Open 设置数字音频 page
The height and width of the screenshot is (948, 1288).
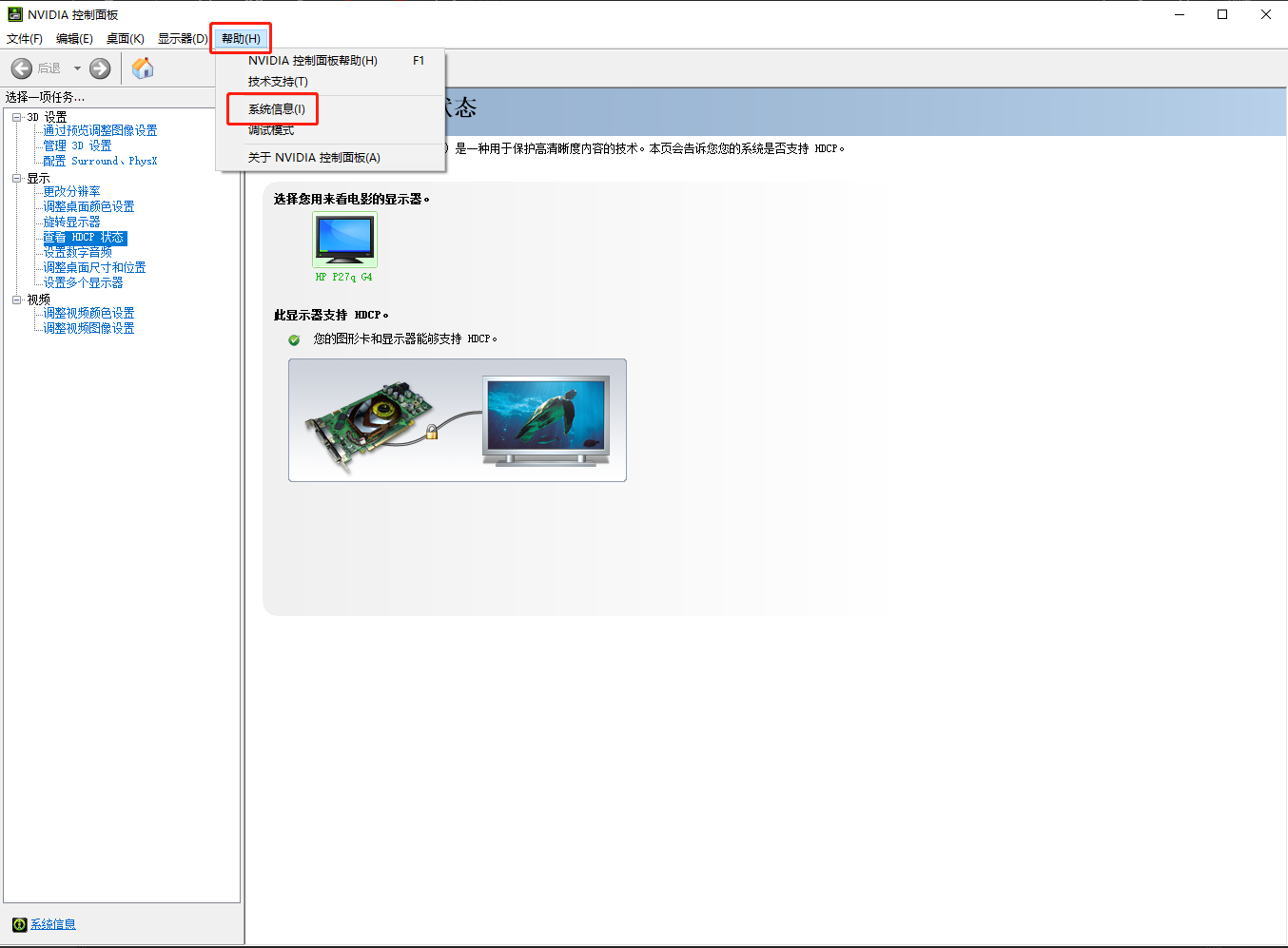pyautogui.click(x=77, y=253)
